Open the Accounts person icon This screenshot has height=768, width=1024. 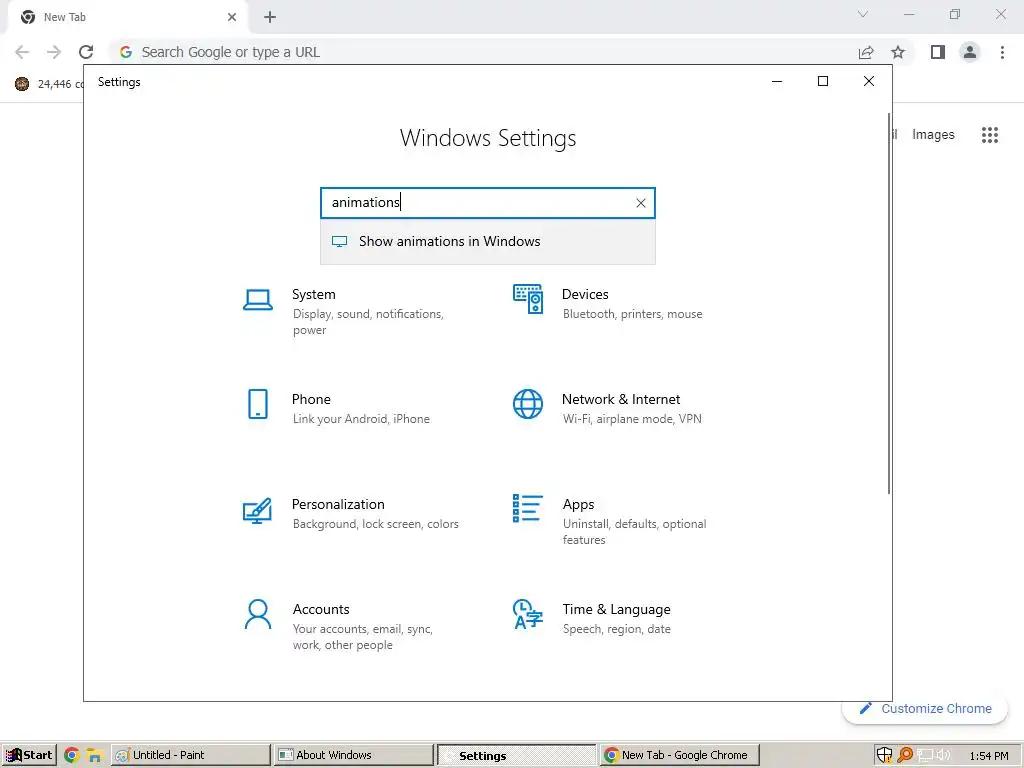tap(258, 615)
